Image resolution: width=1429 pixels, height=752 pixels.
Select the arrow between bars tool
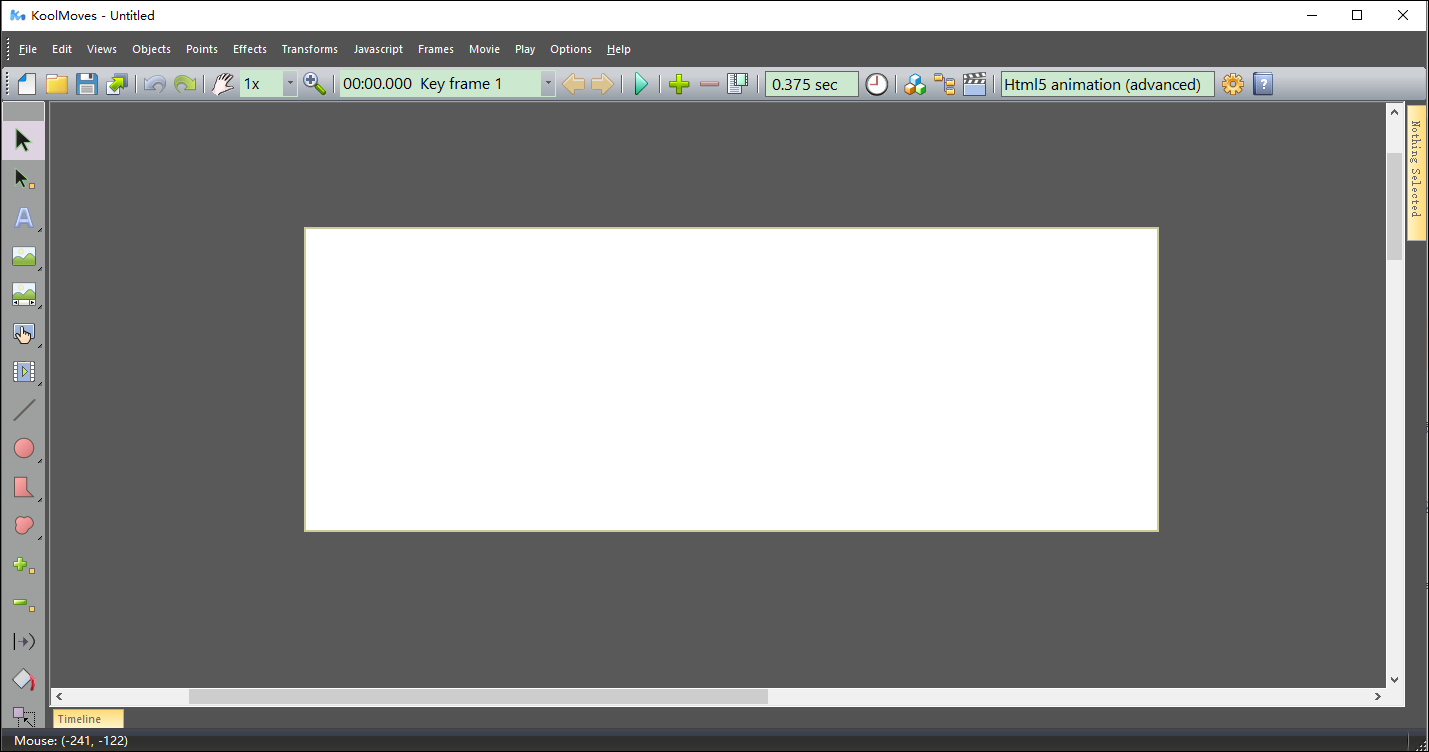[x=24, y=641]
